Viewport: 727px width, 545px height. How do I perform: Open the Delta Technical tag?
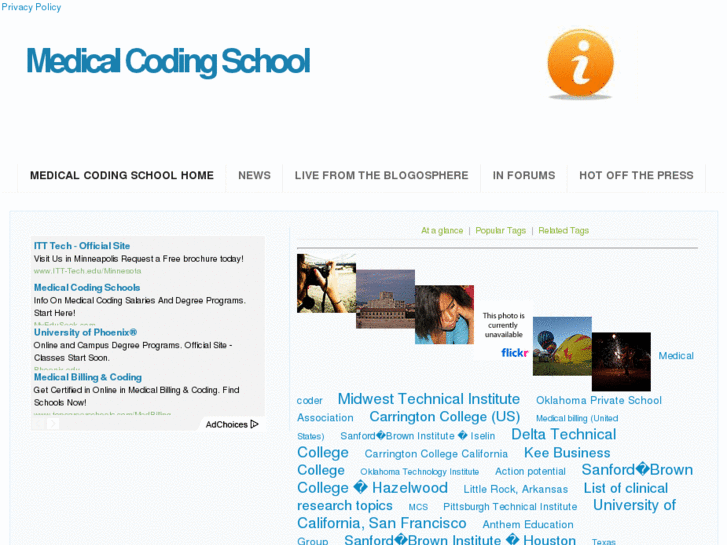click(x=563, y=434)
